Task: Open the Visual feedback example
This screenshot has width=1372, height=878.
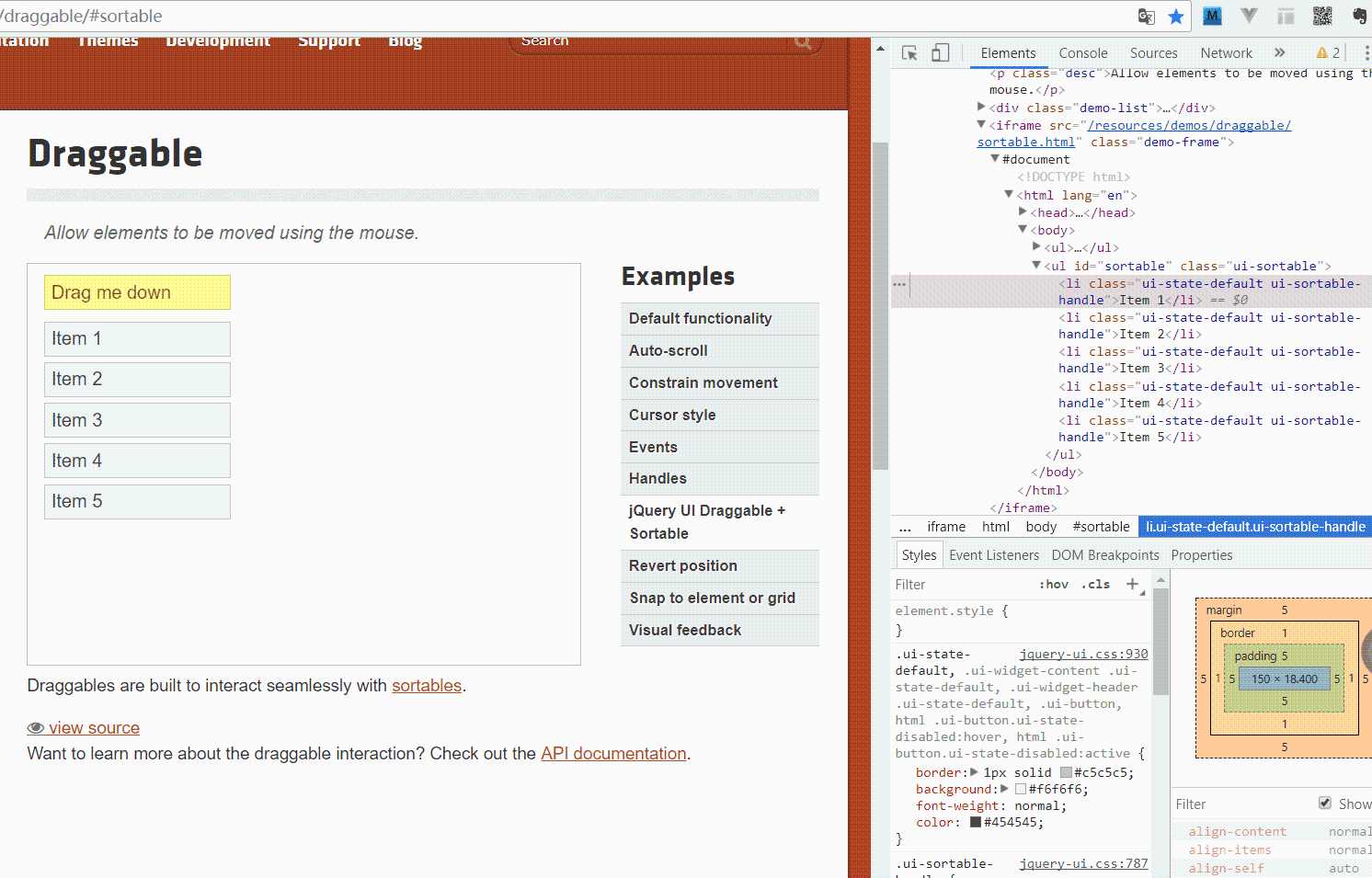Action: 720,631
